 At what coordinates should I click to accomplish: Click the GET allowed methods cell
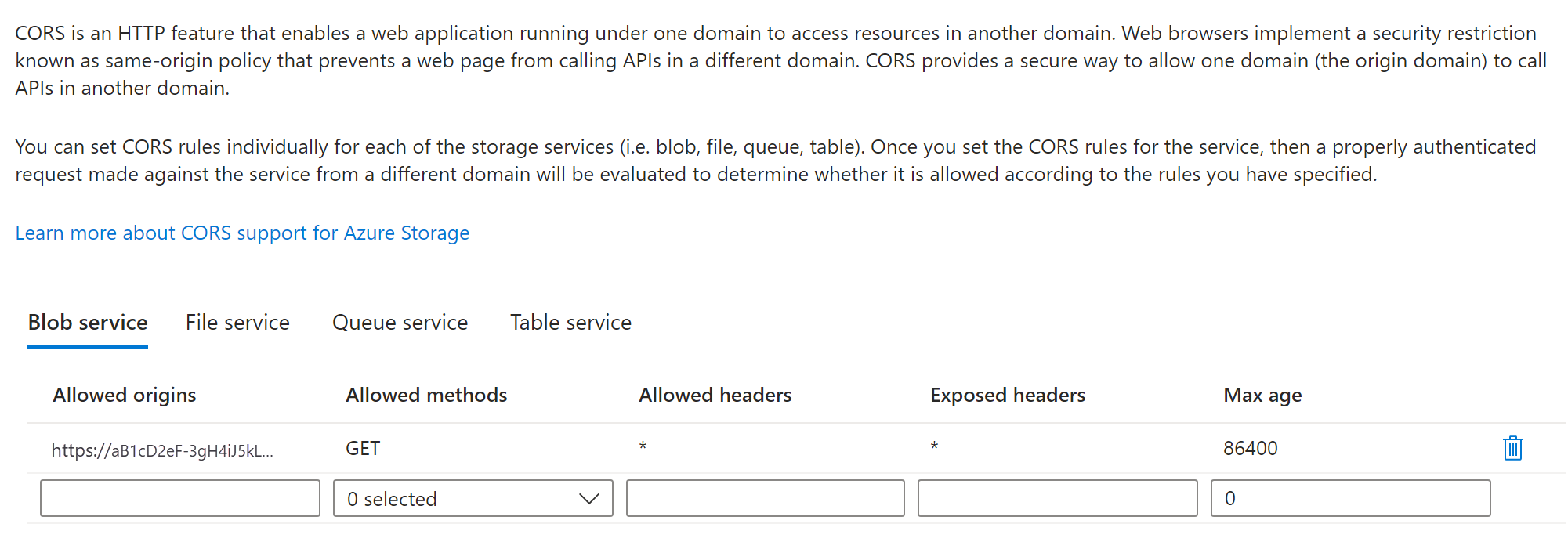363,449
